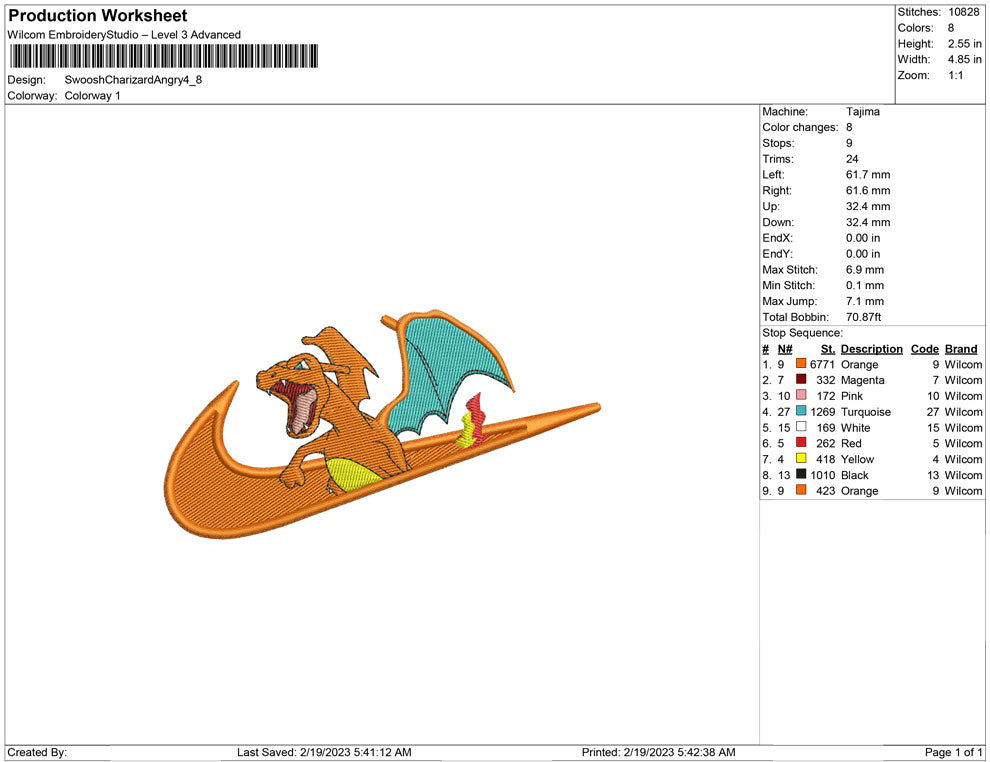Pick the turquoise swatch in stop 4
This screenshot has width=990, height=762.
point(801,412)
